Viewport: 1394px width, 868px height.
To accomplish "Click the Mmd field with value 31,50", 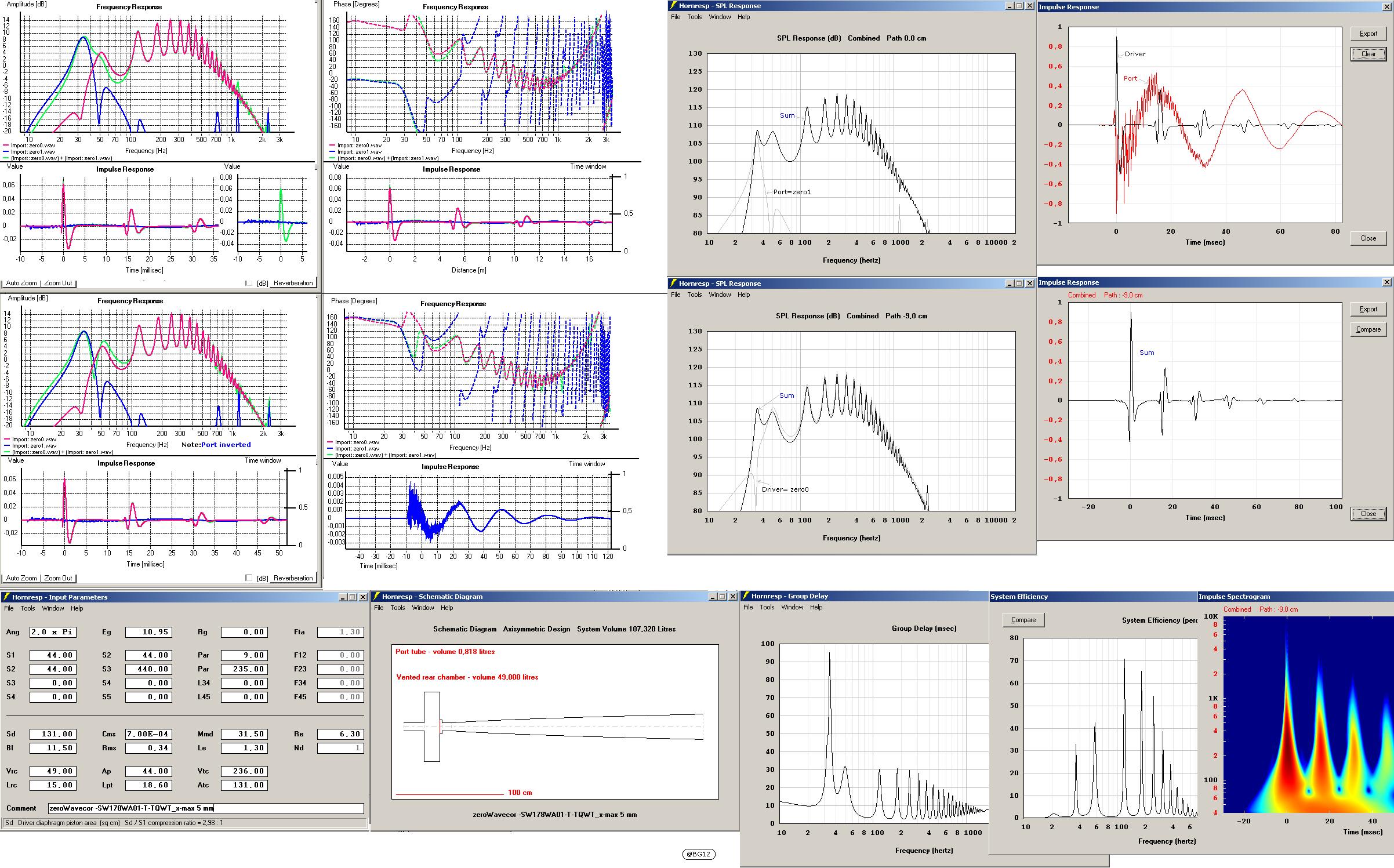I will point(244,734).
